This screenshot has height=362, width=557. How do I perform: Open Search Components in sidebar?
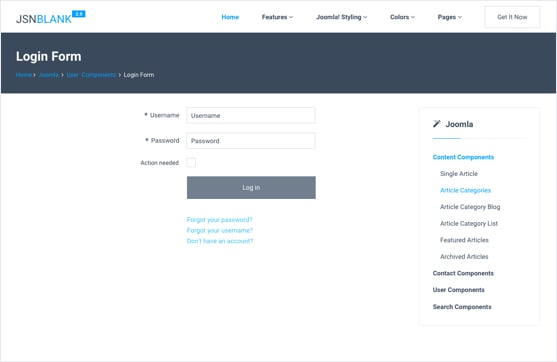tap(462, 307)
